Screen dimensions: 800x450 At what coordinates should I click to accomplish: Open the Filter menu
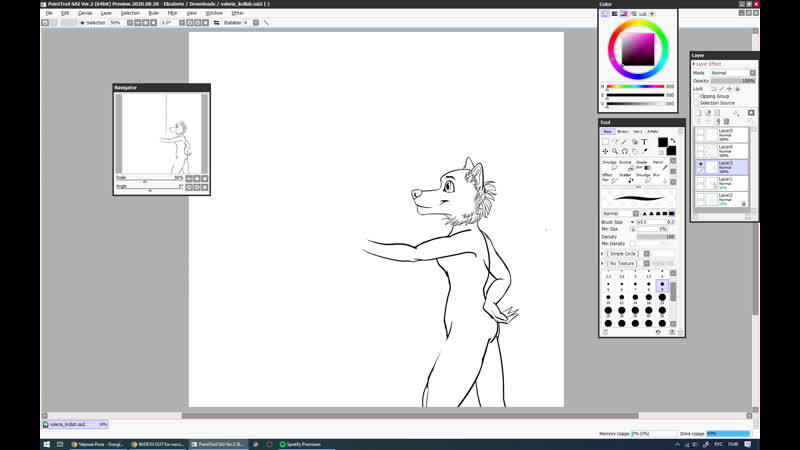point(172,13)
